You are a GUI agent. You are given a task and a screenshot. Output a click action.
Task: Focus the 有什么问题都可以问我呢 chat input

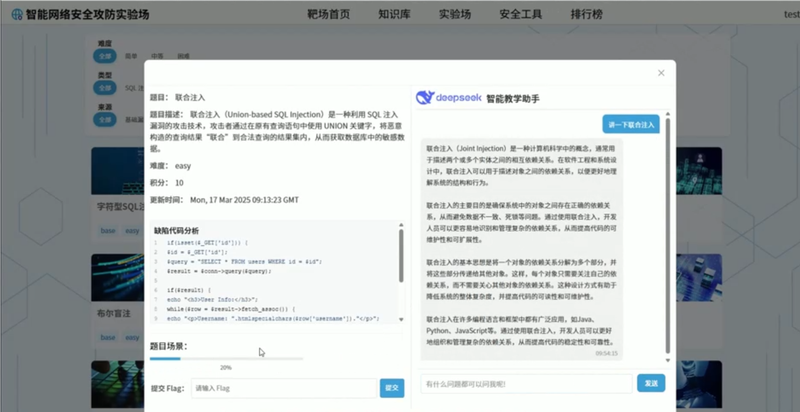(527, 383)
